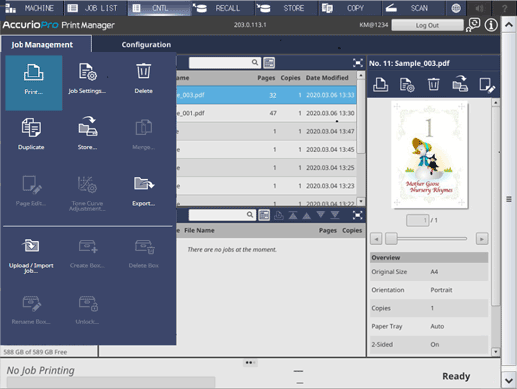Select job row dated 2020.03.04 13:25
This screenshot has width=517, height=389.
tap(266, 168)
